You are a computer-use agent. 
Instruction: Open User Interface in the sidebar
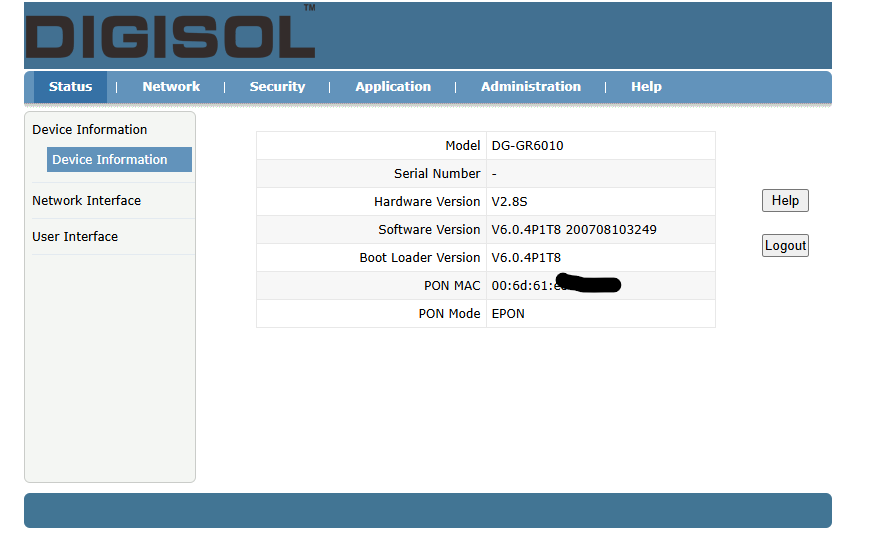point(75,236)
